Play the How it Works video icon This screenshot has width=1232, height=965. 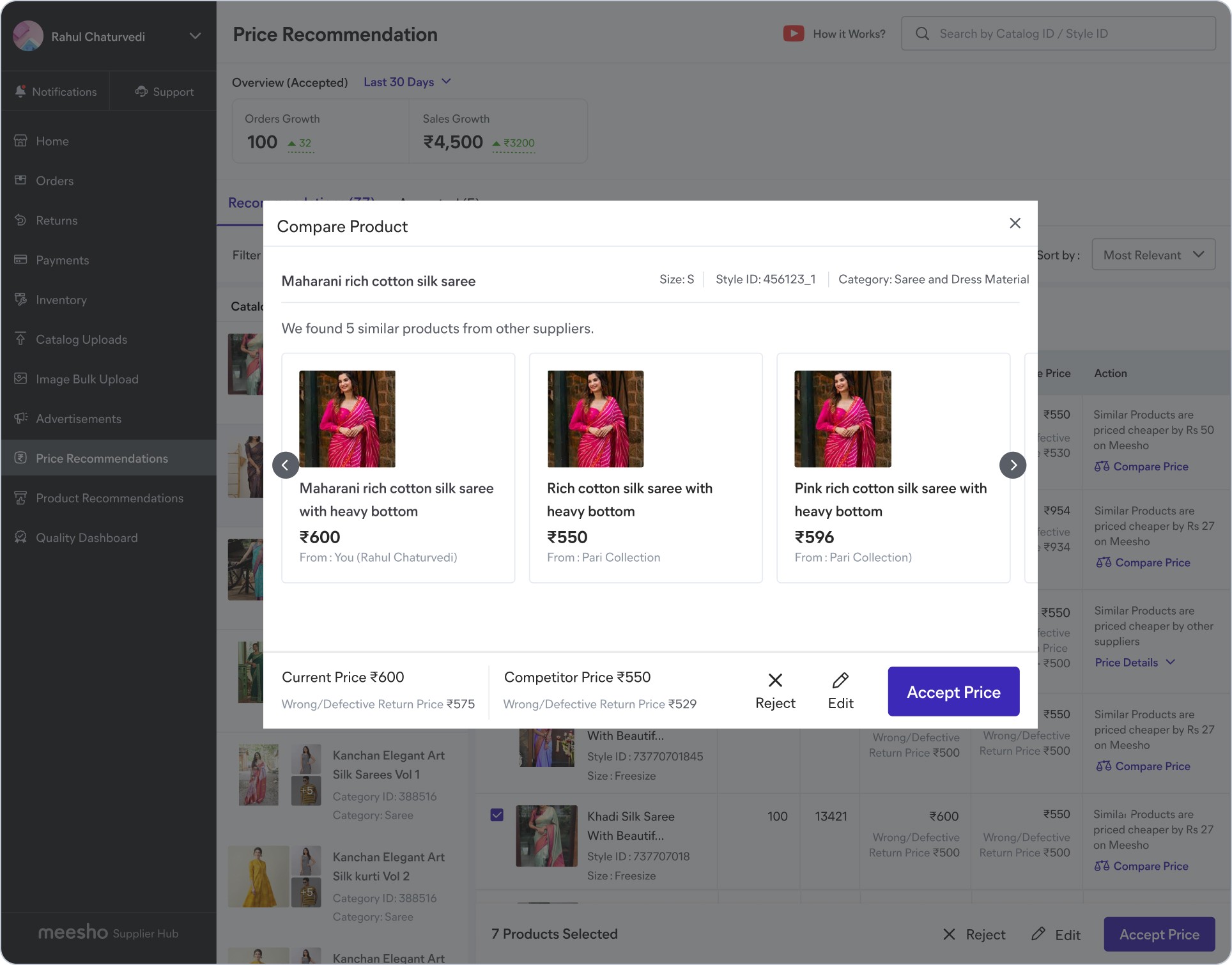click(x=794, y=33)
